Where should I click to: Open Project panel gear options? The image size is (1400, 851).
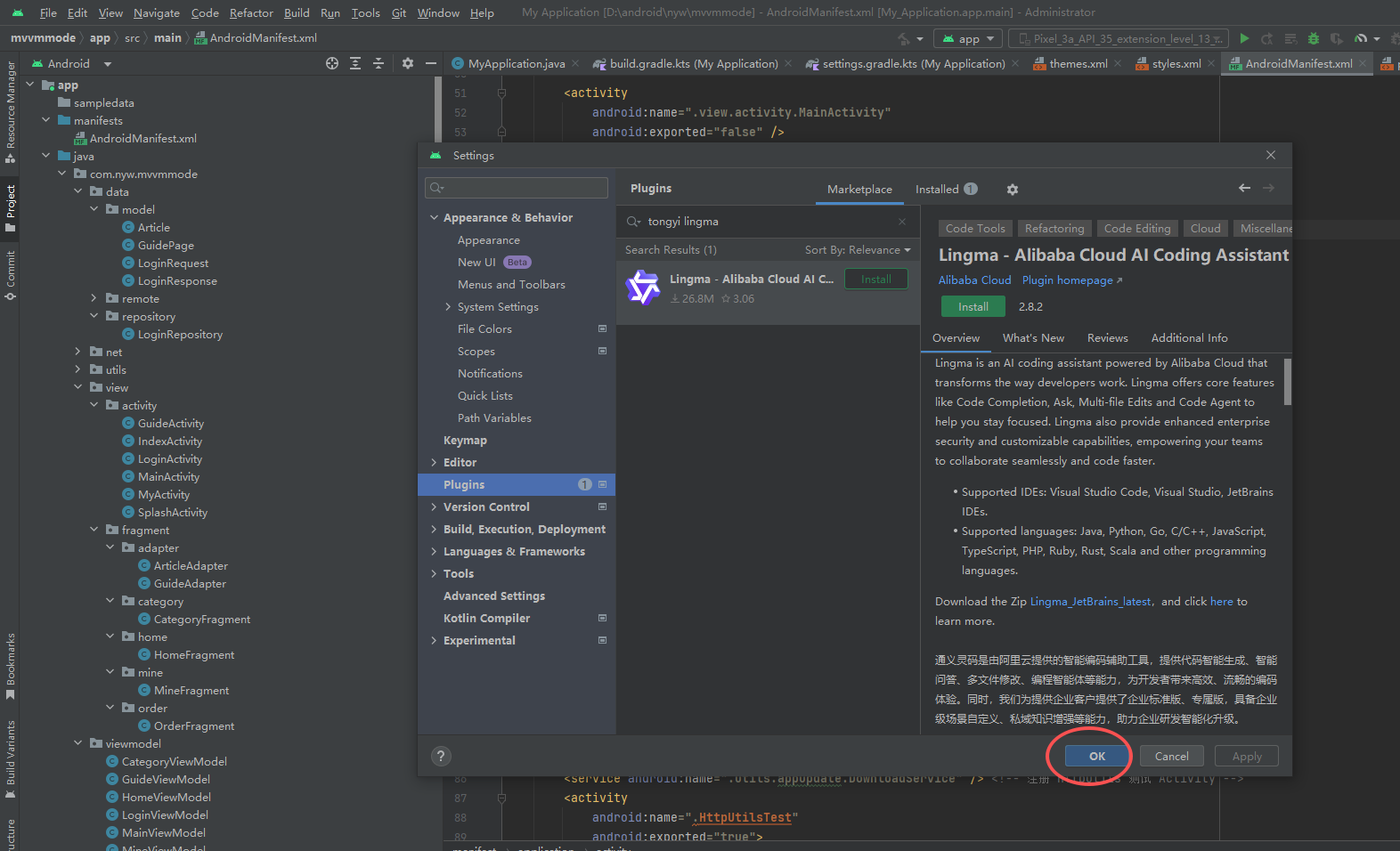(408, 63)
